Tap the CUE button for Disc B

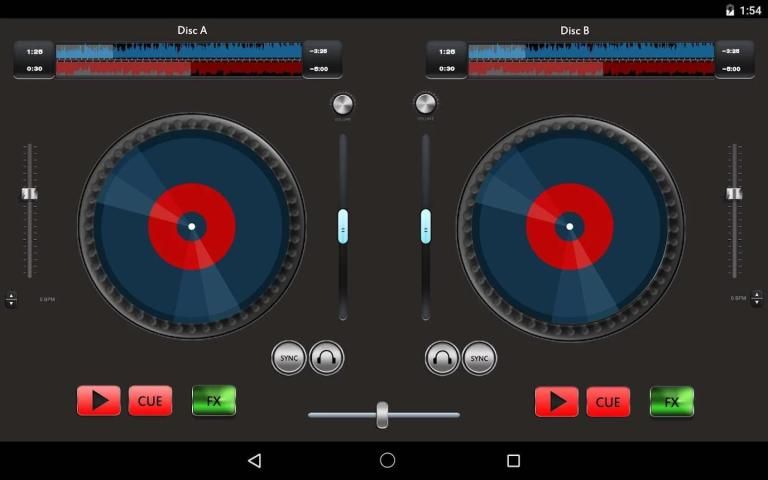tap(608, 401)
